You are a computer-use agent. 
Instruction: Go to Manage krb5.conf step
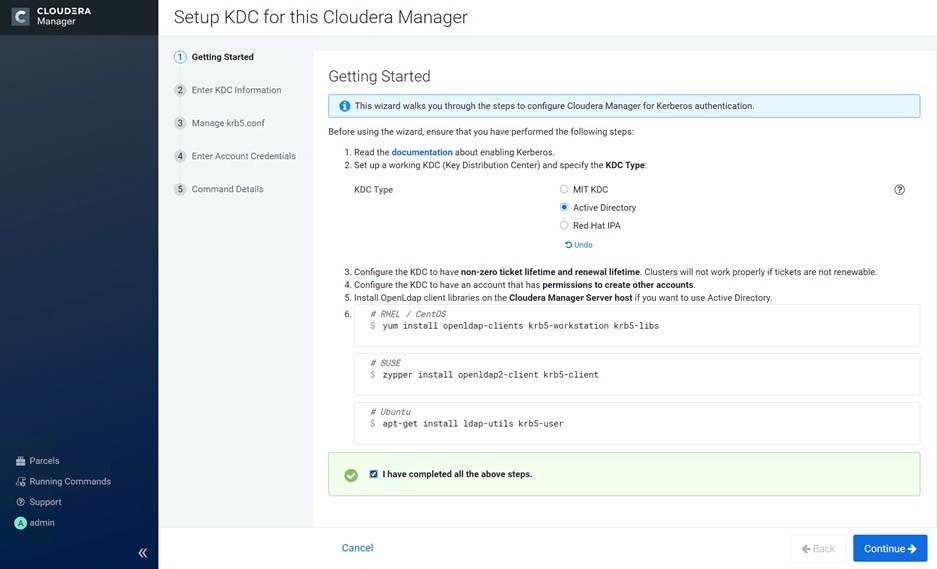point(228,123)
